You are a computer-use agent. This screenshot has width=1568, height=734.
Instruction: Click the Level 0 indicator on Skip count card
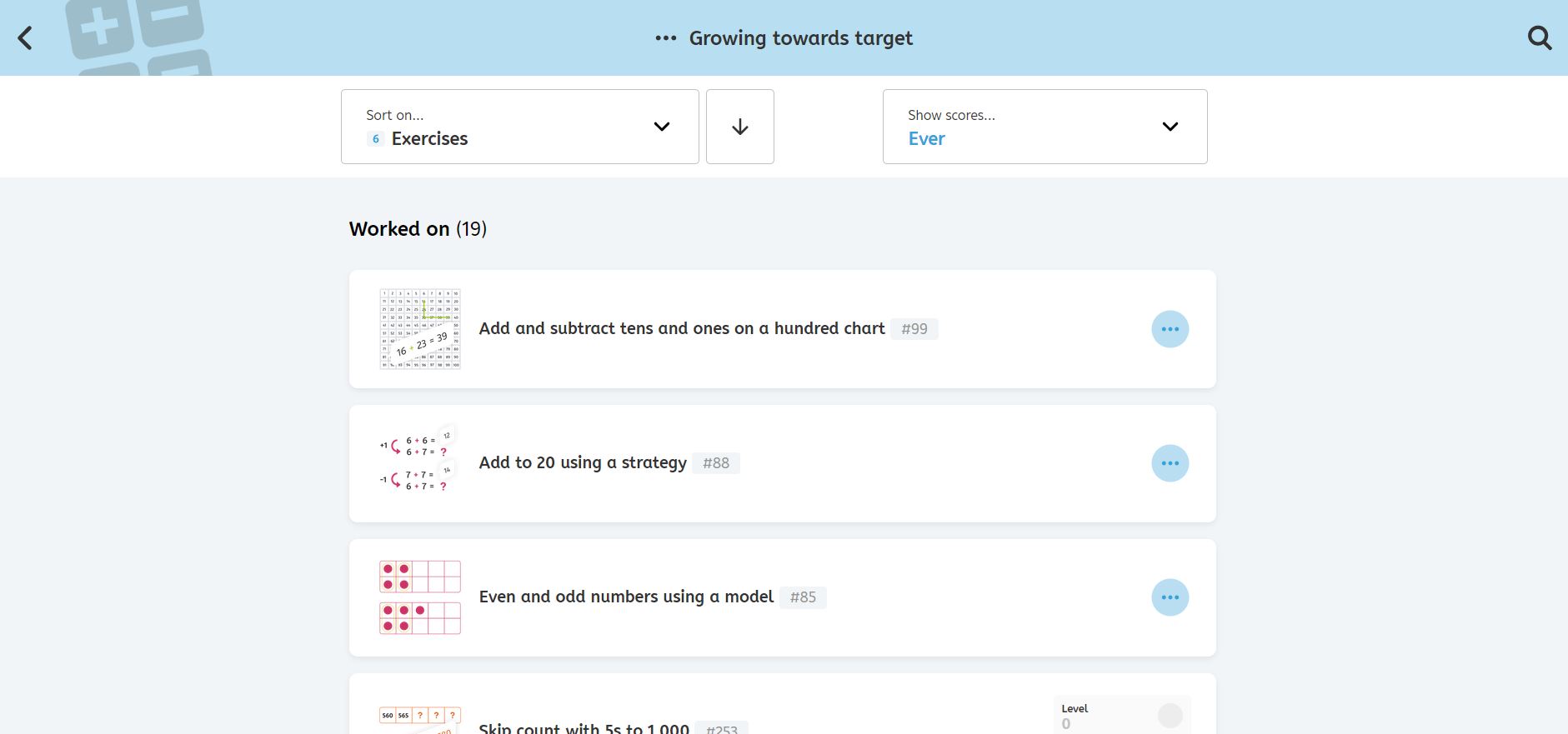1121,716
